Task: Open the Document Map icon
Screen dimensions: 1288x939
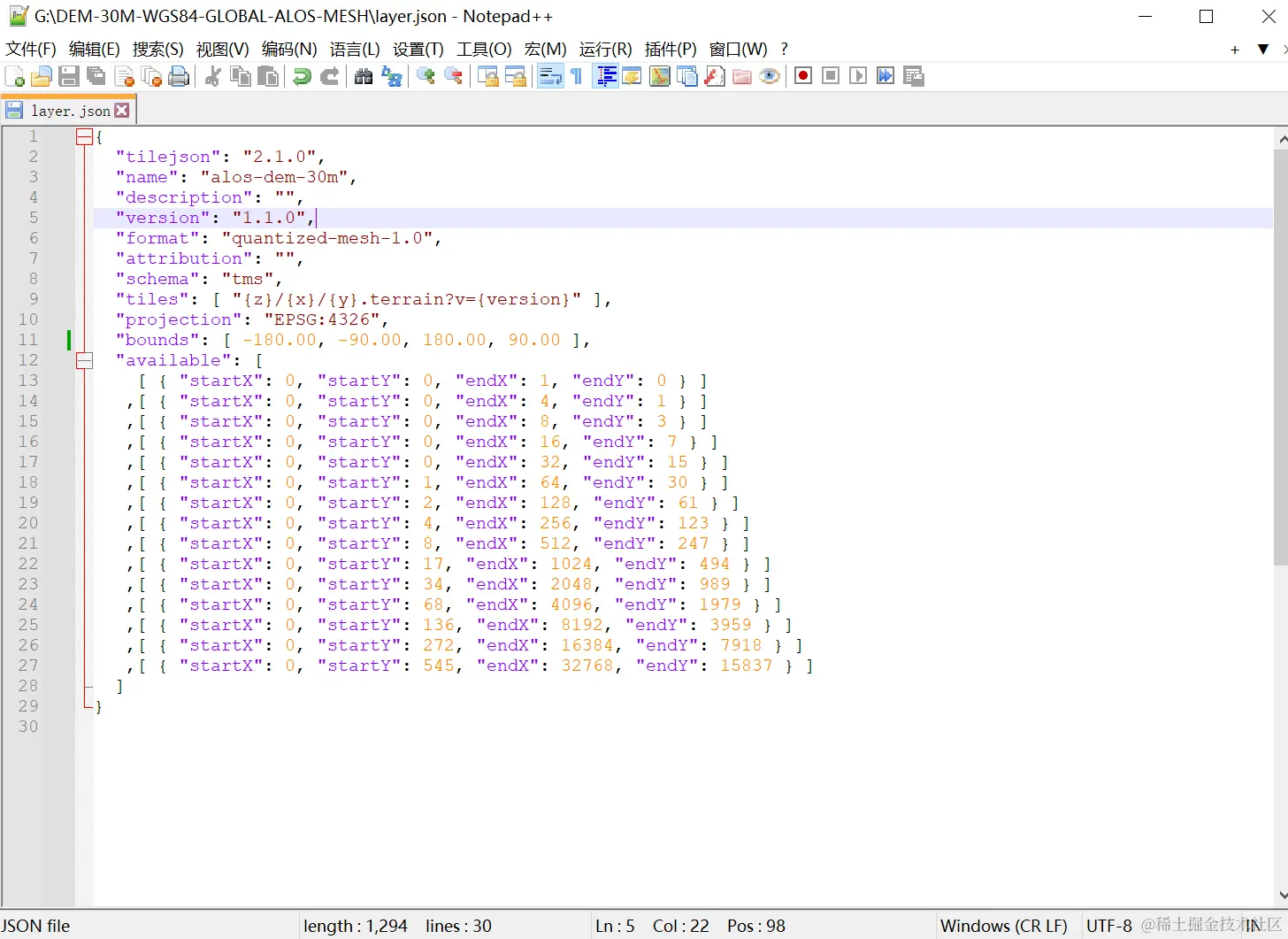Action: click(660, 77)
